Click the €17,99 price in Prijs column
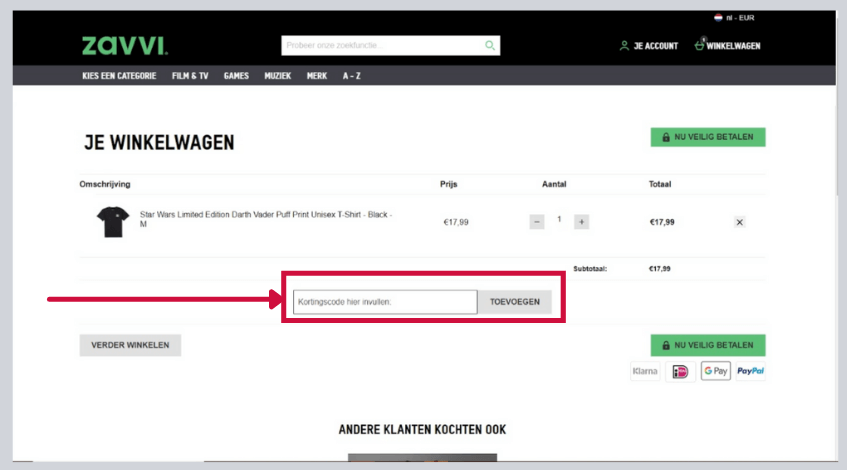This screenshot has width=847, height=470. (x=456, y=222)
